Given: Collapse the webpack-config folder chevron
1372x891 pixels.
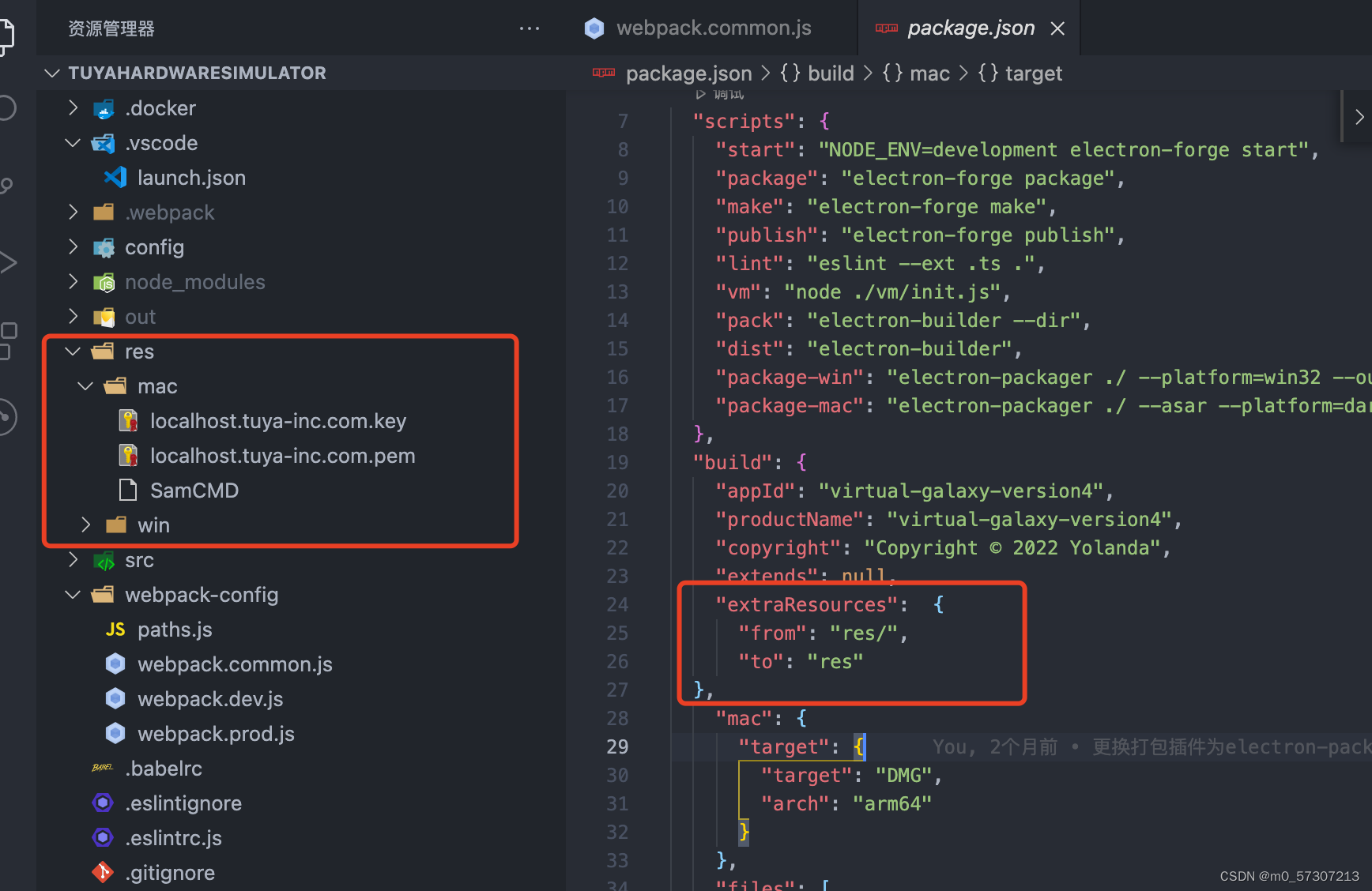Looking at the screenshot, I should [73, 595].
